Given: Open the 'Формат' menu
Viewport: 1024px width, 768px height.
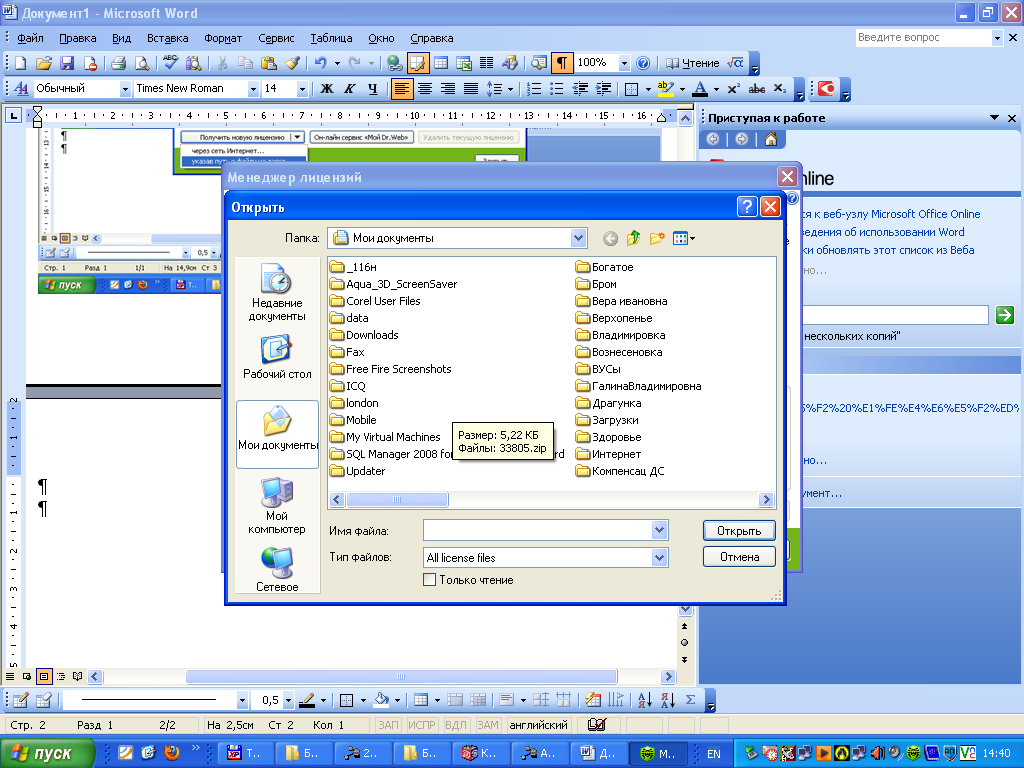Looking at the screenshot, I should click(223, 39).
